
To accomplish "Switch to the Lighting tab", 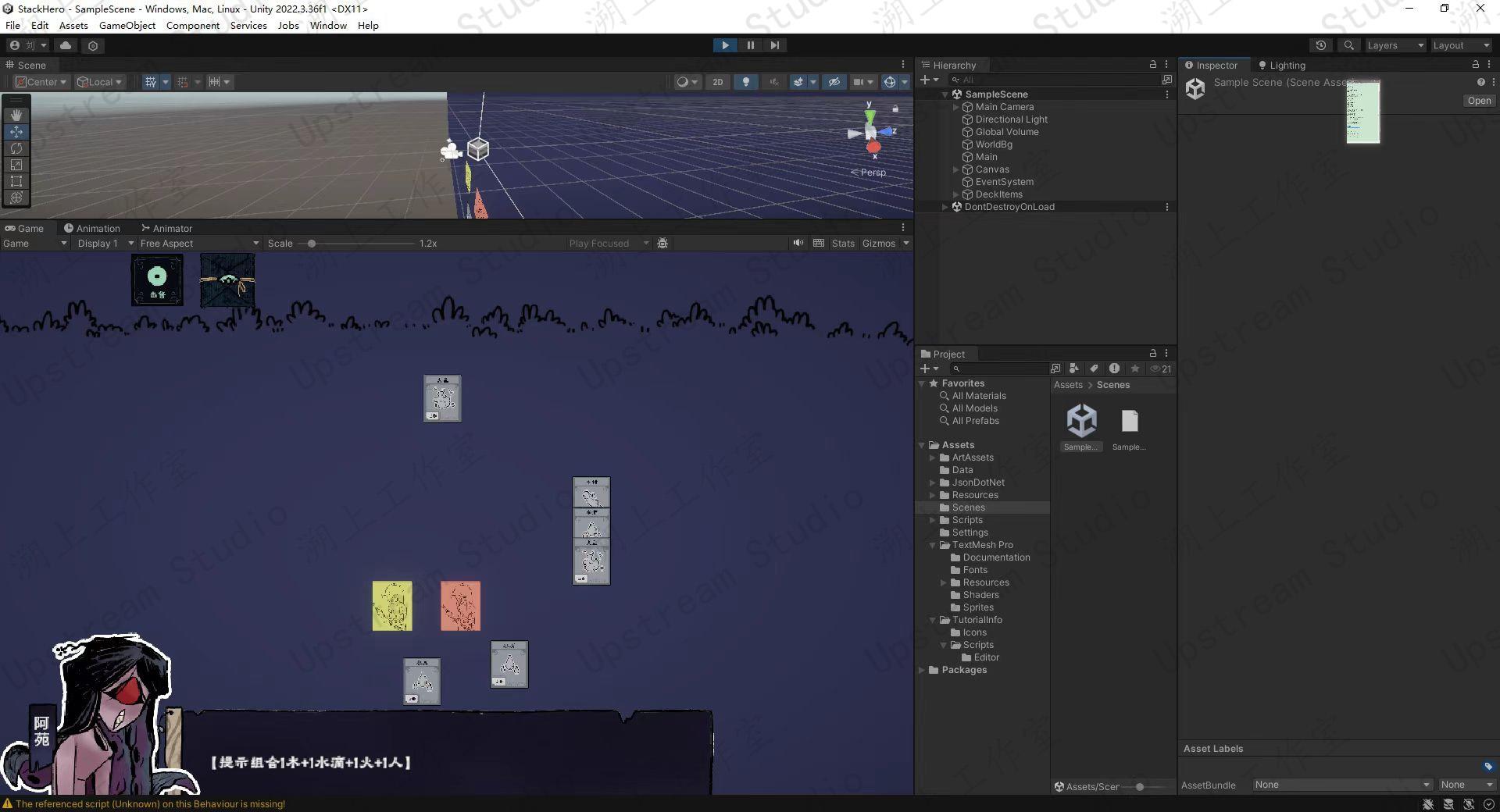I will point(1281,66).
